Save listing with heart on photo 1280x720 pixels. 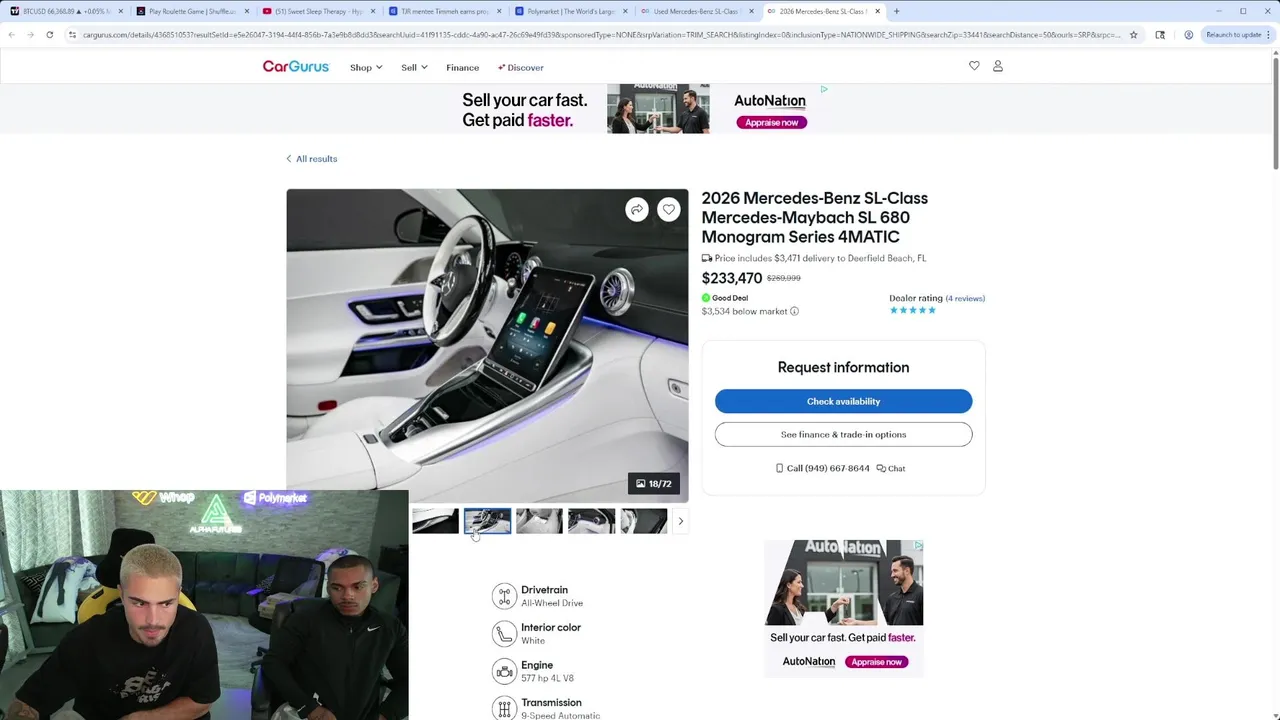(x=669, y=209)
